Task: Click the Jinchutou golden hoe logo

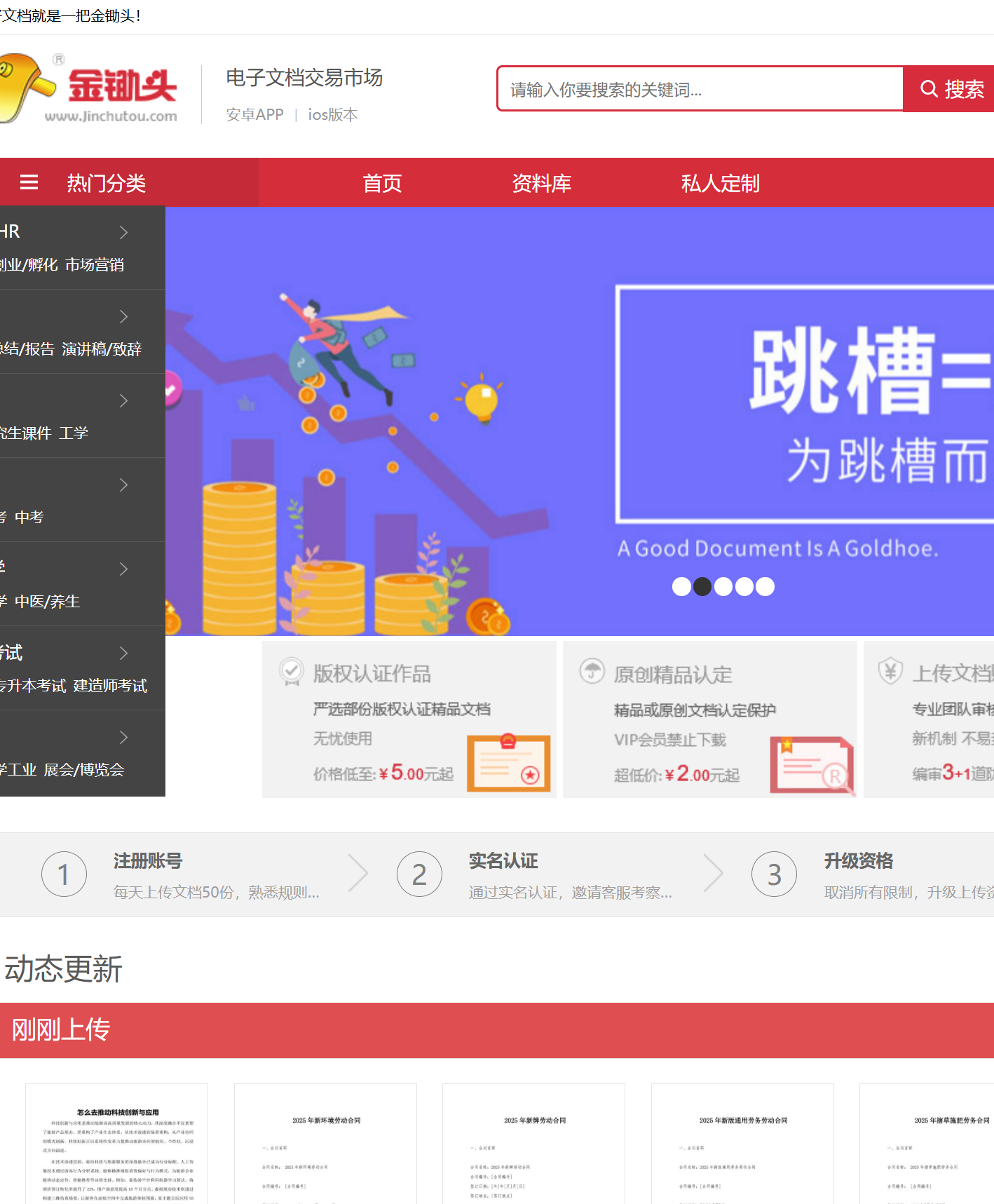Action: [x=88, y=88]
